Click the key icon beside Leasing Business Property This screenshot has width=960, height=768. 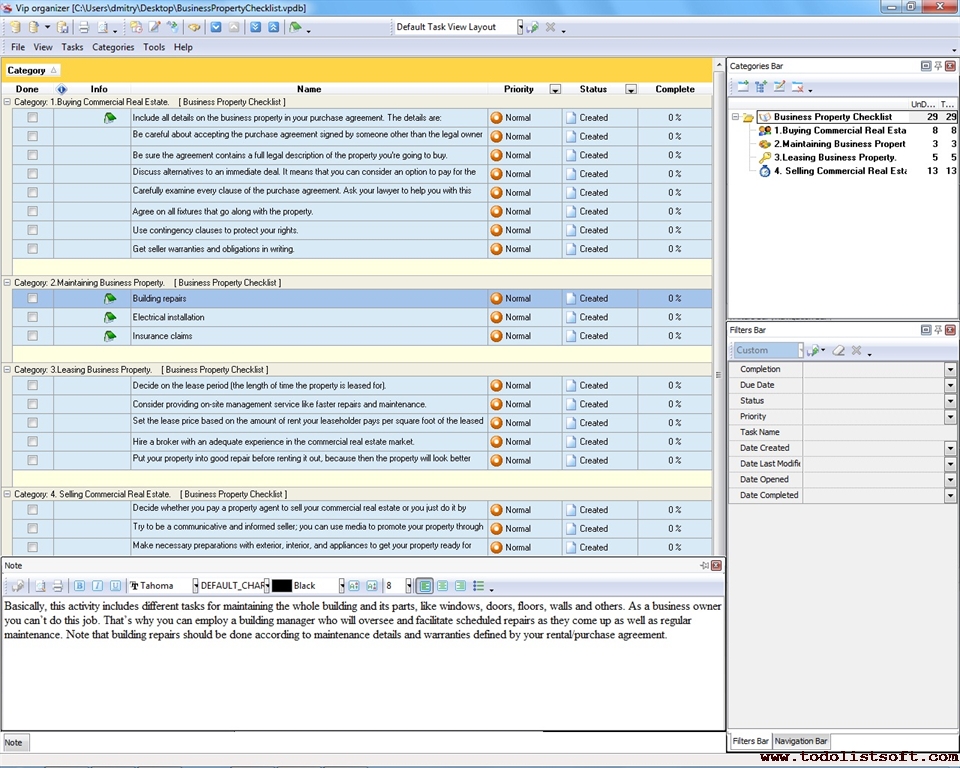[764, 157]
